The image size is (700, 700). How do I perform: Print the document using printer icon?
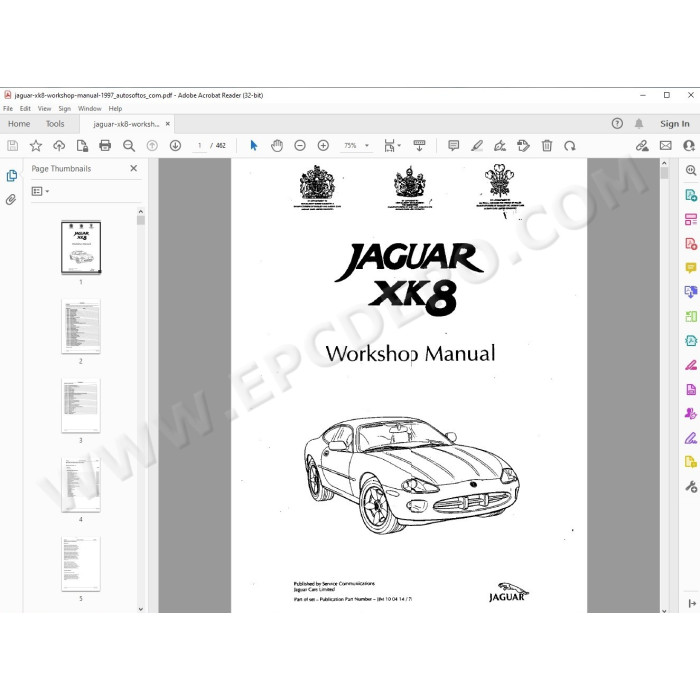click(105, 146)
